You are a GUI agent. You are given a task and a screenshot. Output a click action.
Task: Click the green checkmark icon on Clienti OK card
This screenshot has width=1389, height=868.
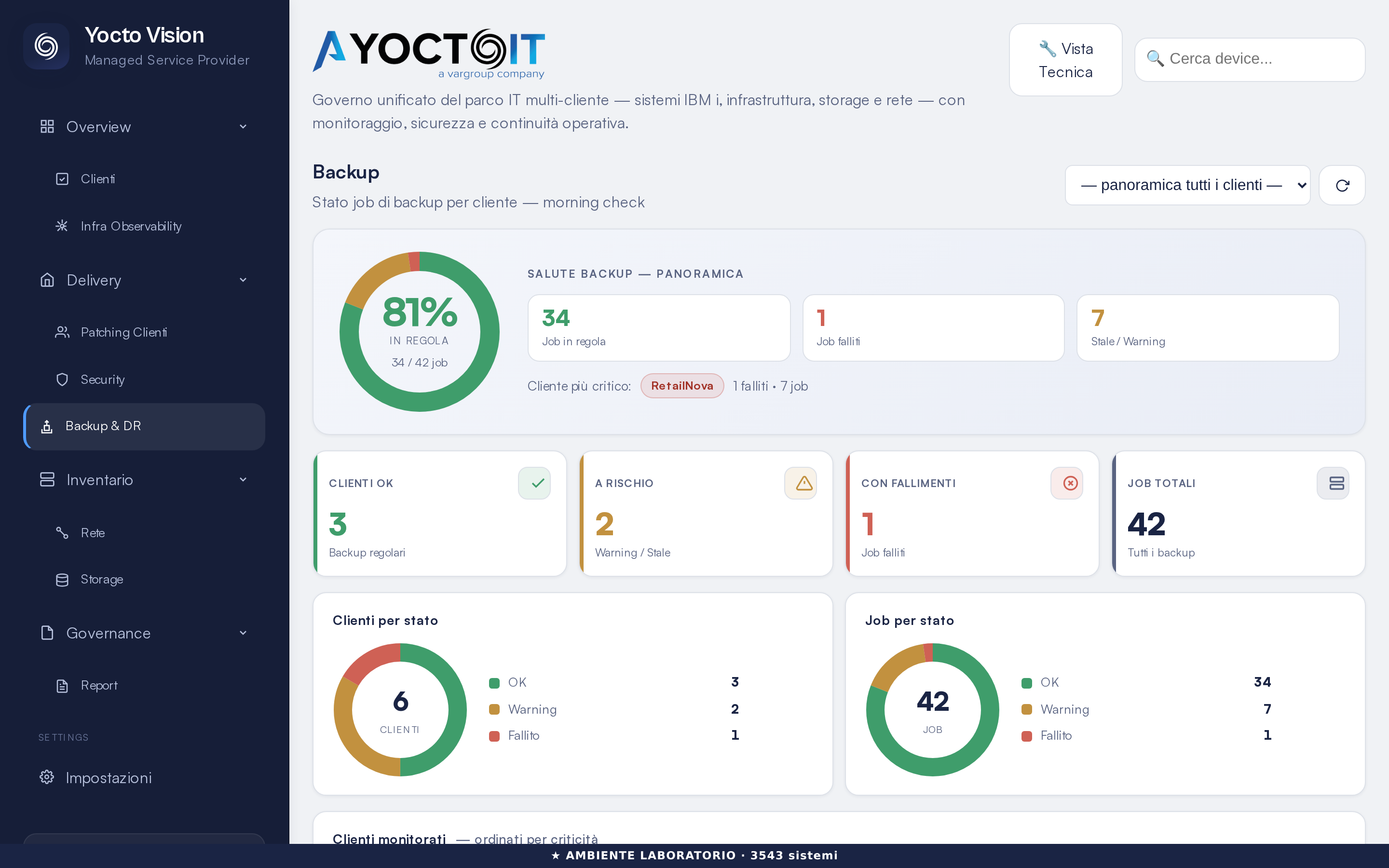pos(534,483)
